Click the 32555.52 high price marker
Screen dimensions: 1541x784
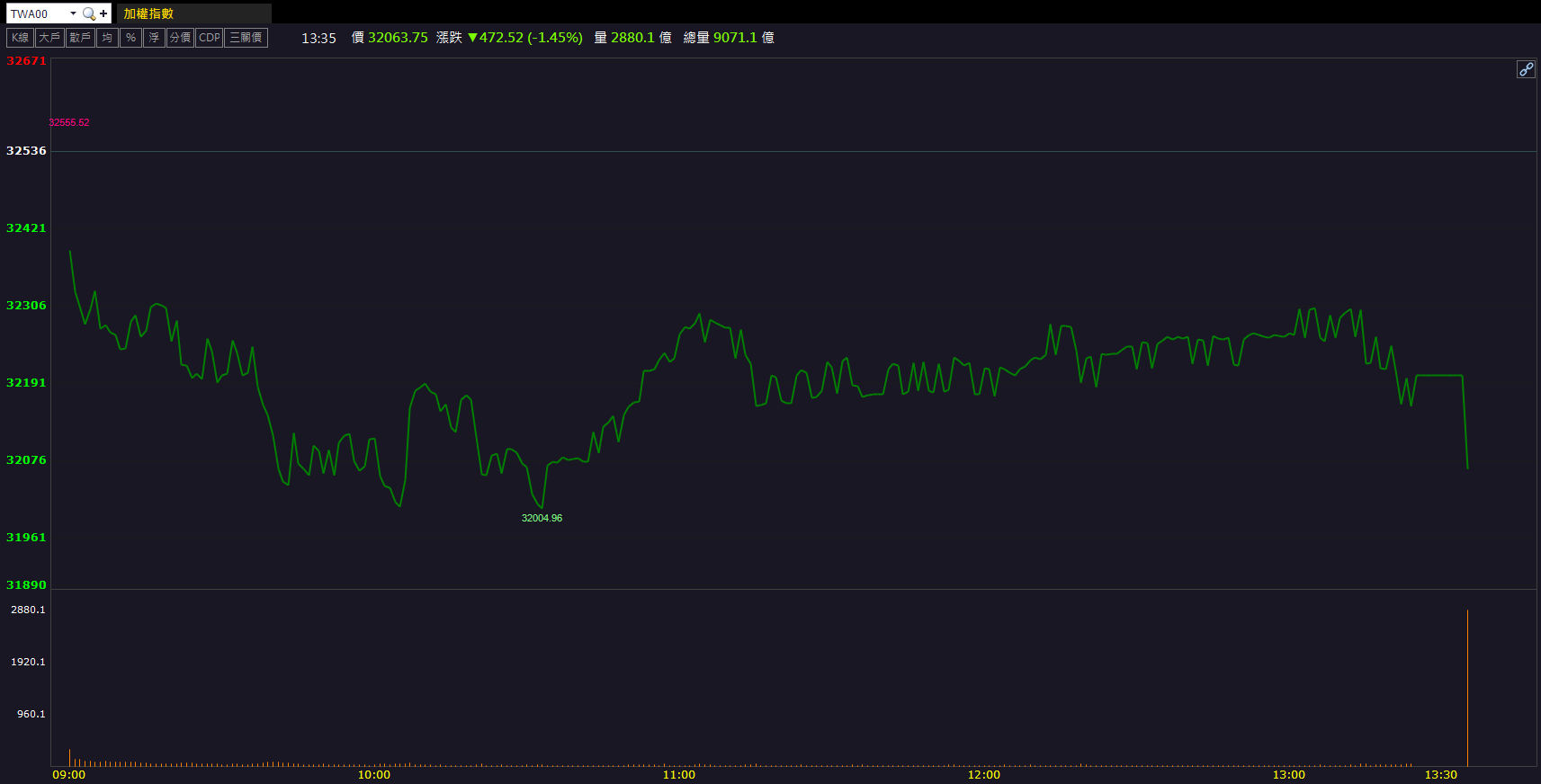68,122
